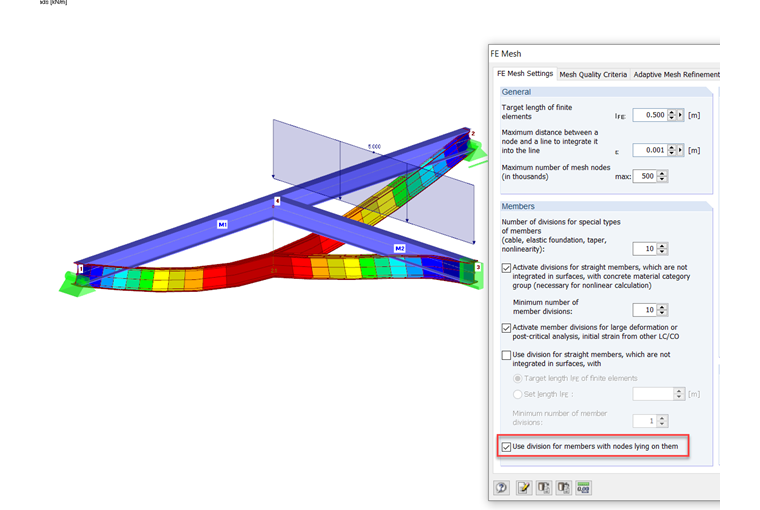Click the 0.001 maximum distance input field

[649, 150]
